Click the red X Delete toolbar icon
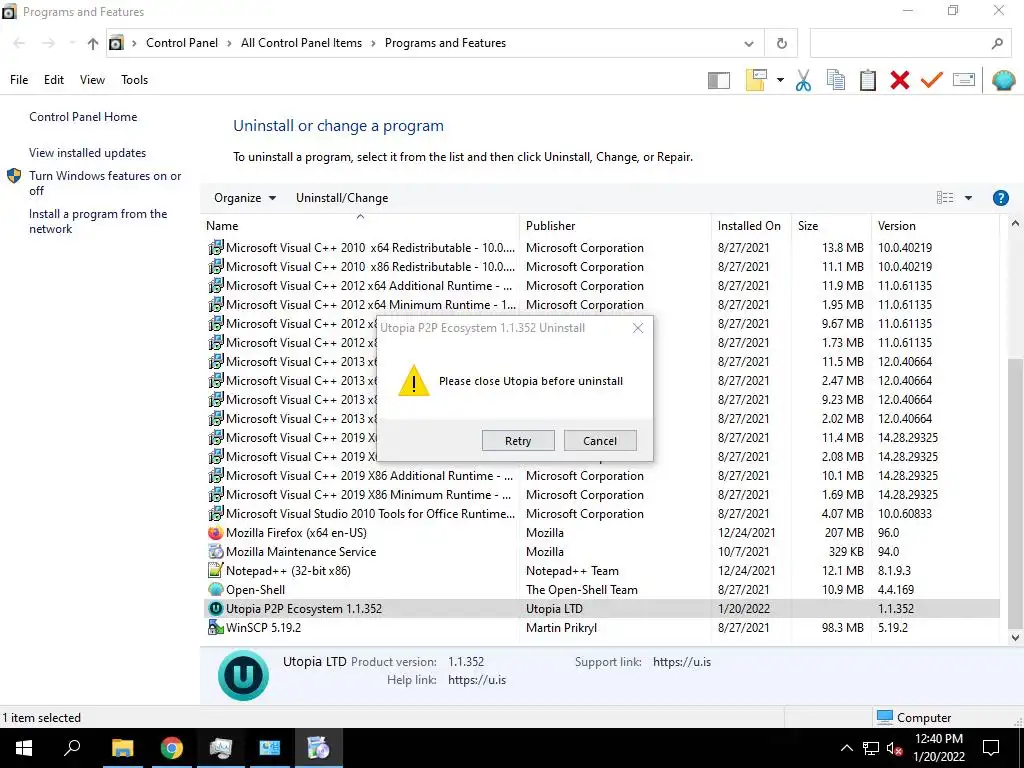1024x768 pixels. coord(900,80)
